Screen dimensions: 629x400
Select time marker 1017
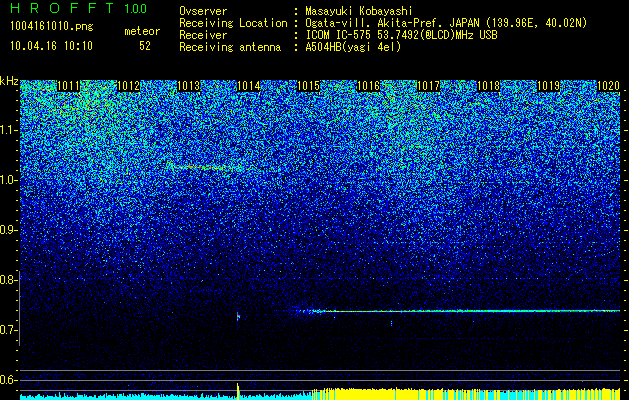[x=428, y=86]
